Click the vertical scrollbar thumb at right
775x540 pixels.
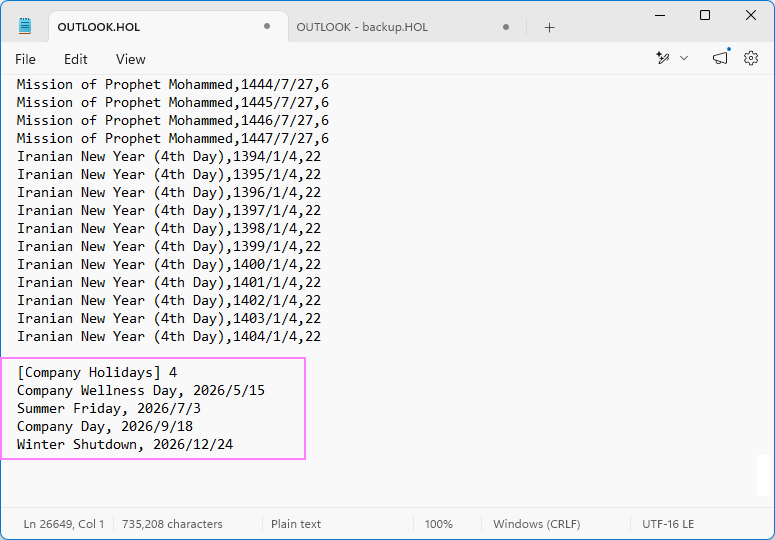[765, 476]
